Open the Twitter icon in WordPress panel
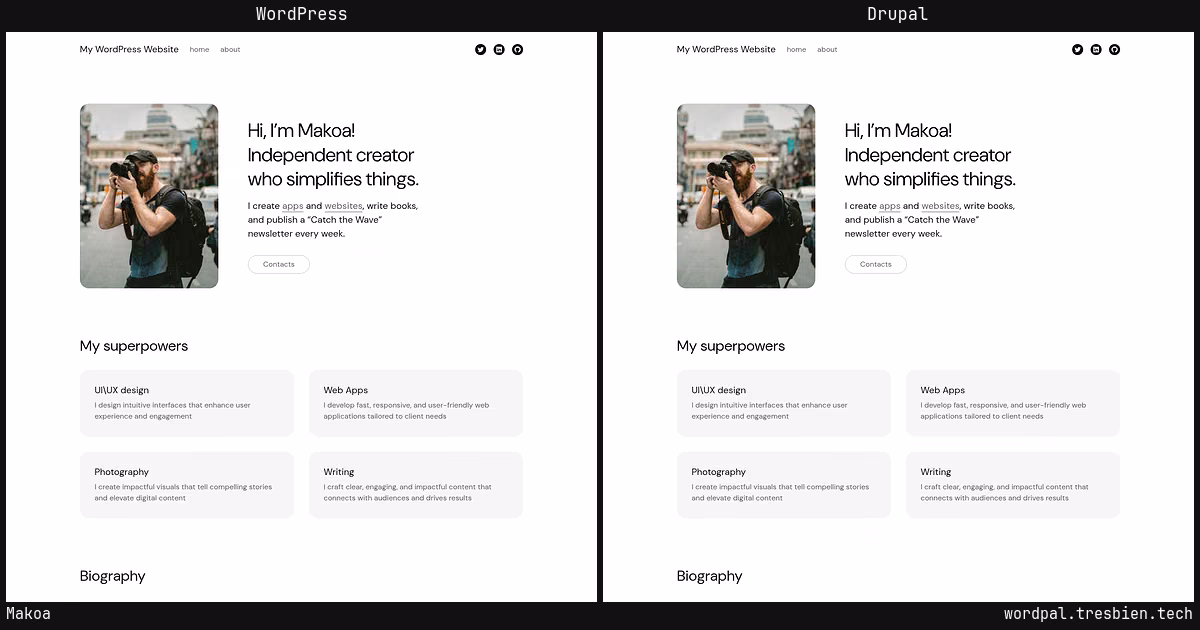Image resolution: width=1200 pixels, height=630 pixels. [480, 49]
